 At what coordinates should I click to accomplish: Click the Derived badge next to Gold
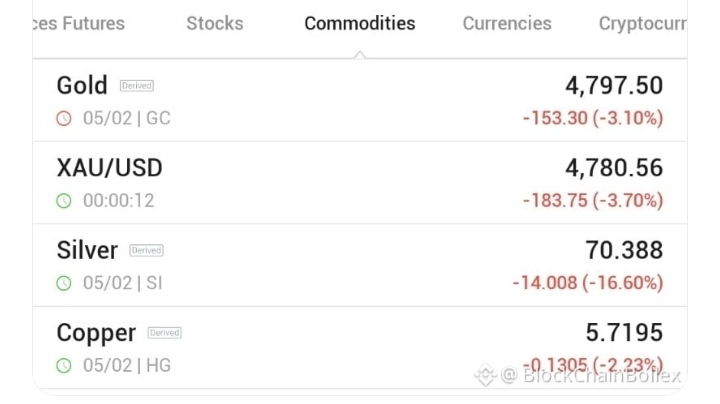(x=137, y=86)
